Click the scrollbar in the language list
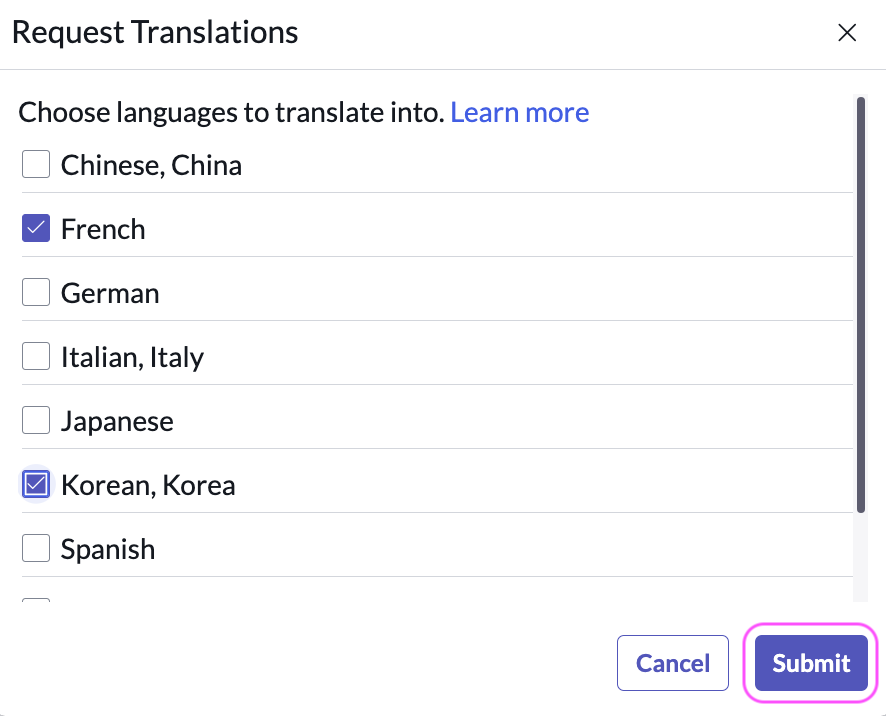Image resolution: width=886 pixels, height=716 pixels. coord(862,300)
